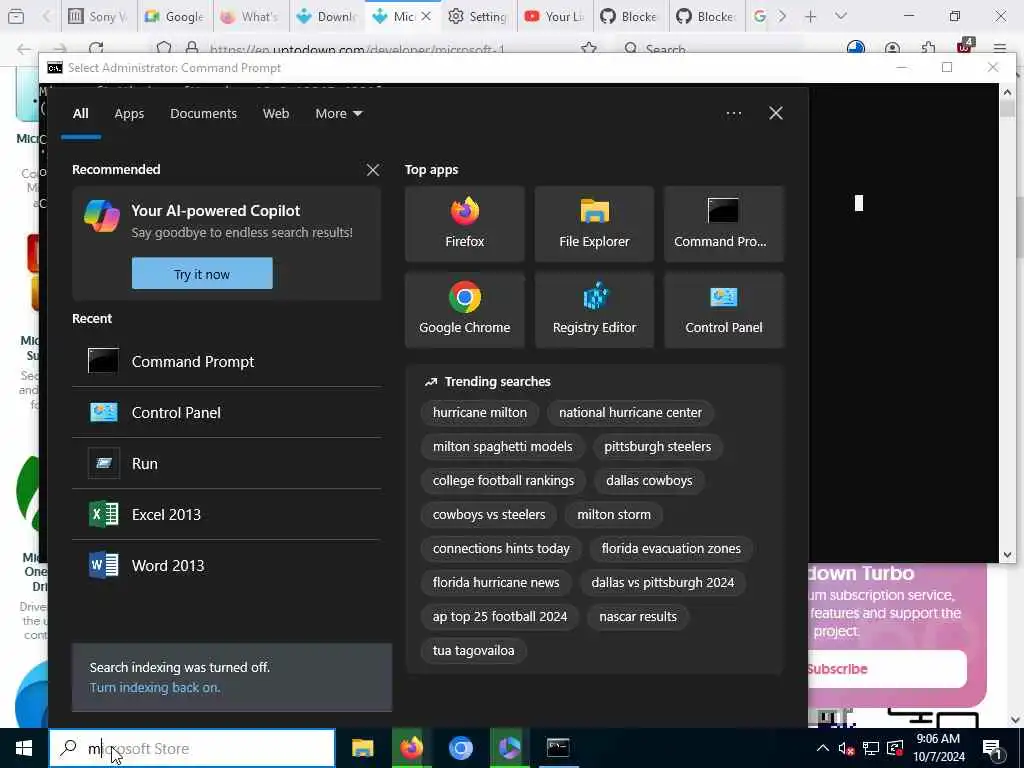The image size is (1024, 768).
Task: Click Command Prompt scrollbar down arrow
Action: point(1007,554)
